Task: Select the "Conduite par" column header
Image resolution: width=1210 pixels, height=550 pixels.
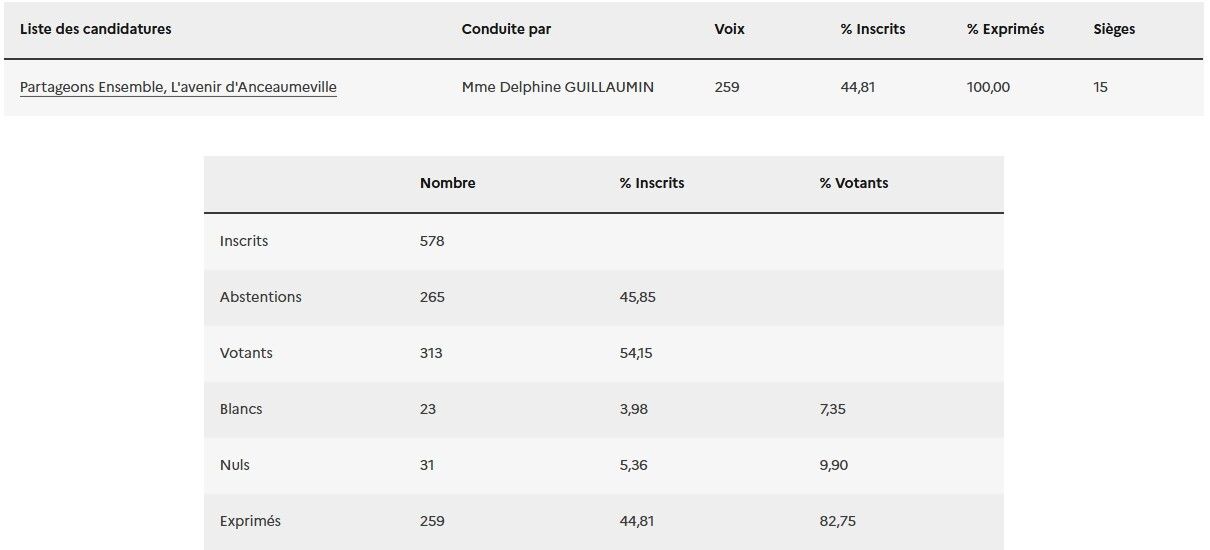Action: 506,30
